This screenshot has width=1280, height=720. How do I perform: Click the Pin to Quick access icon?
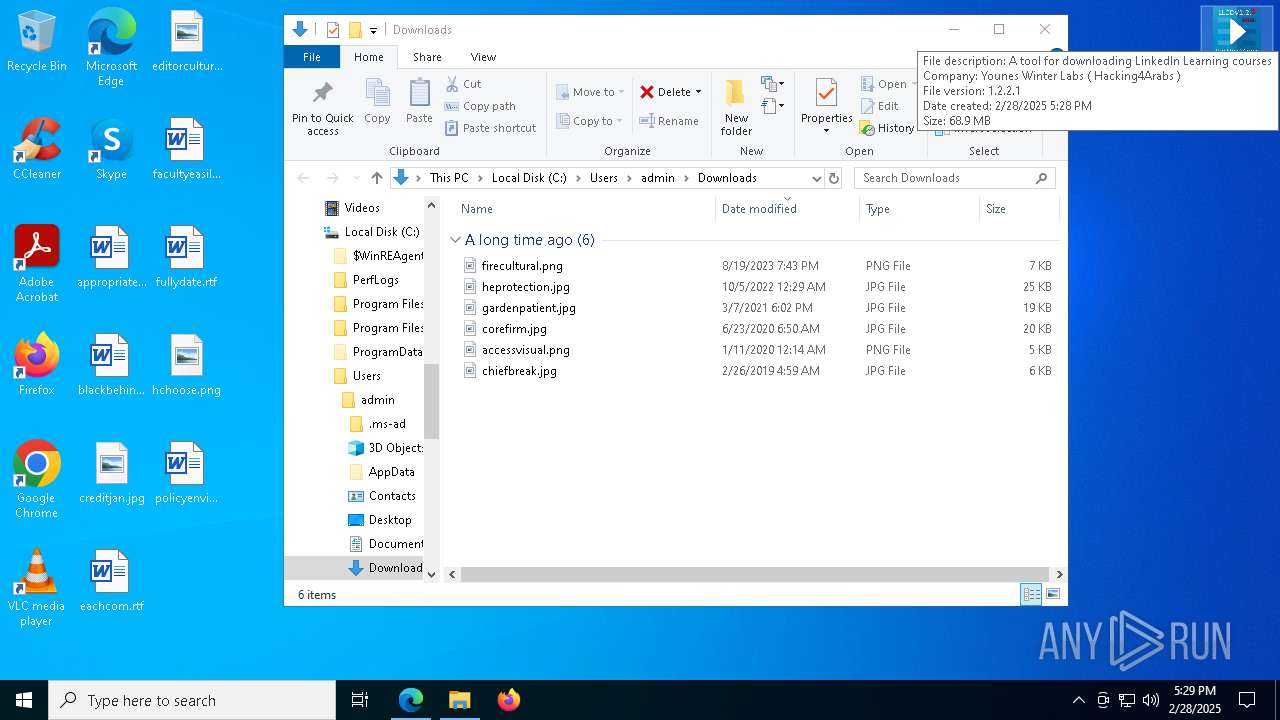click(322, 93)
